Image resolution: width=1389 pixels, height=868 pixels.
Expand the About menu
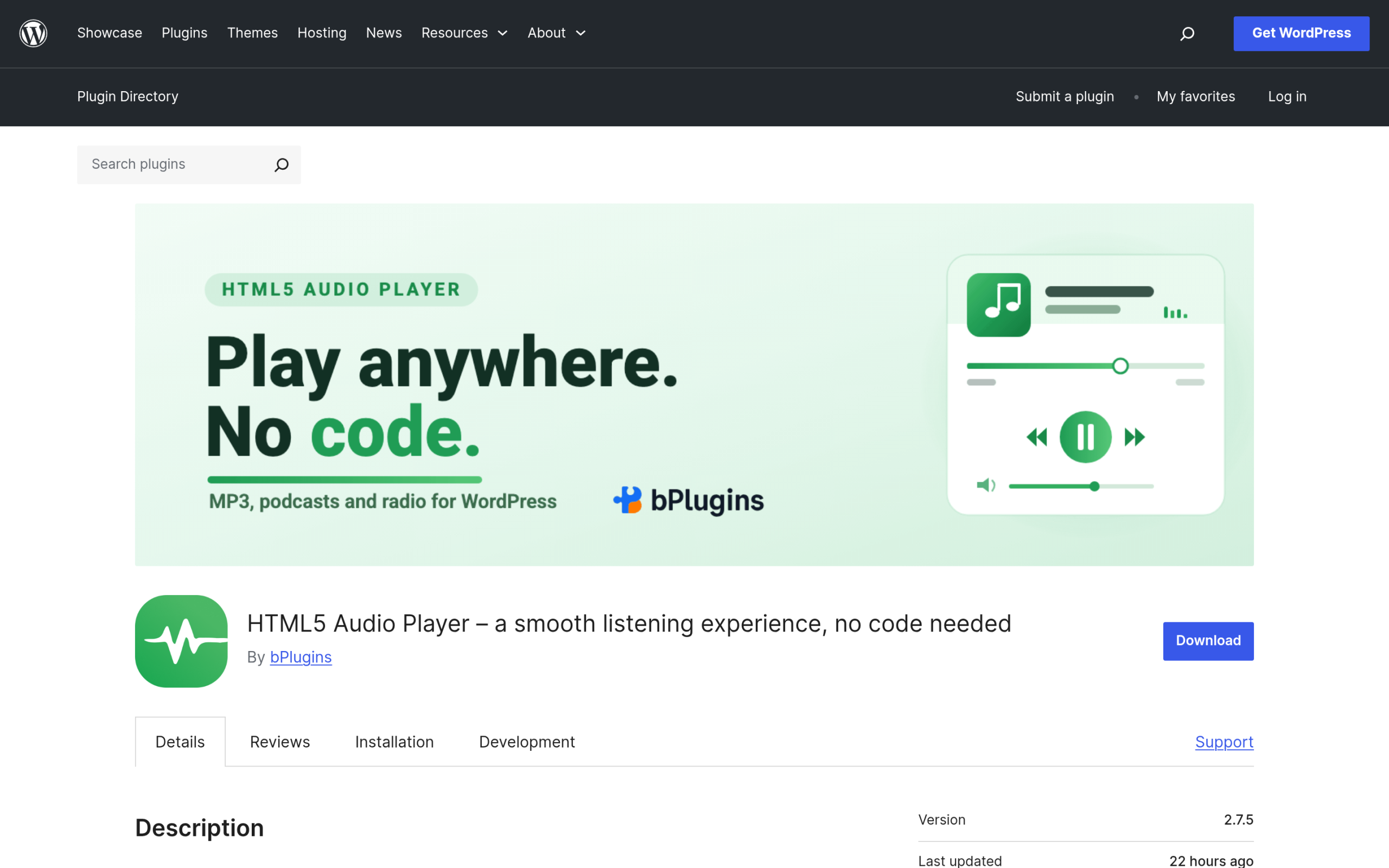(557, 33)
